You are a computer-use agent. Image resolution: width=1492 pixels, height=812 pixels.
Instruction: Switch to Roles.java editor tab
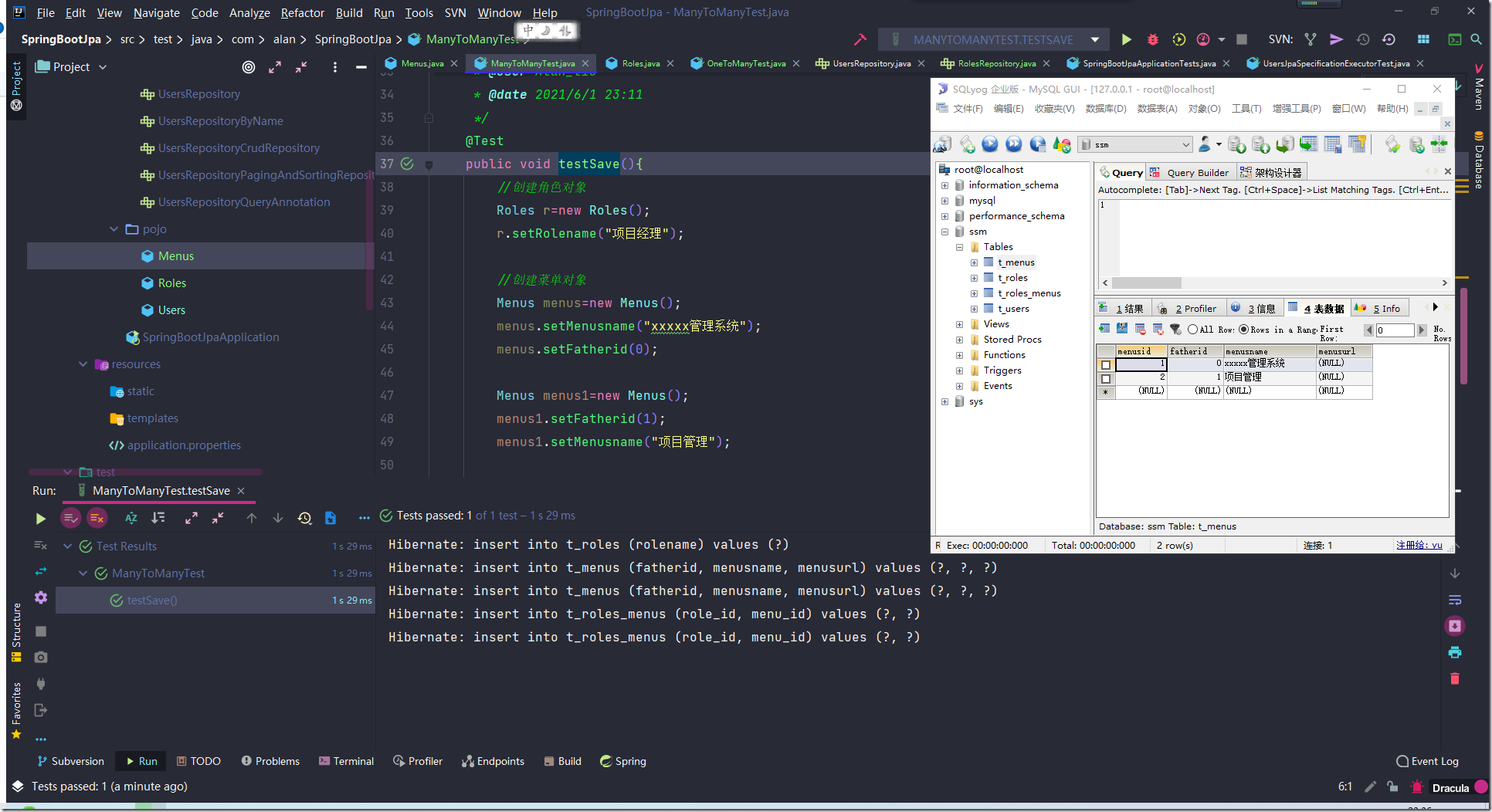641,63
